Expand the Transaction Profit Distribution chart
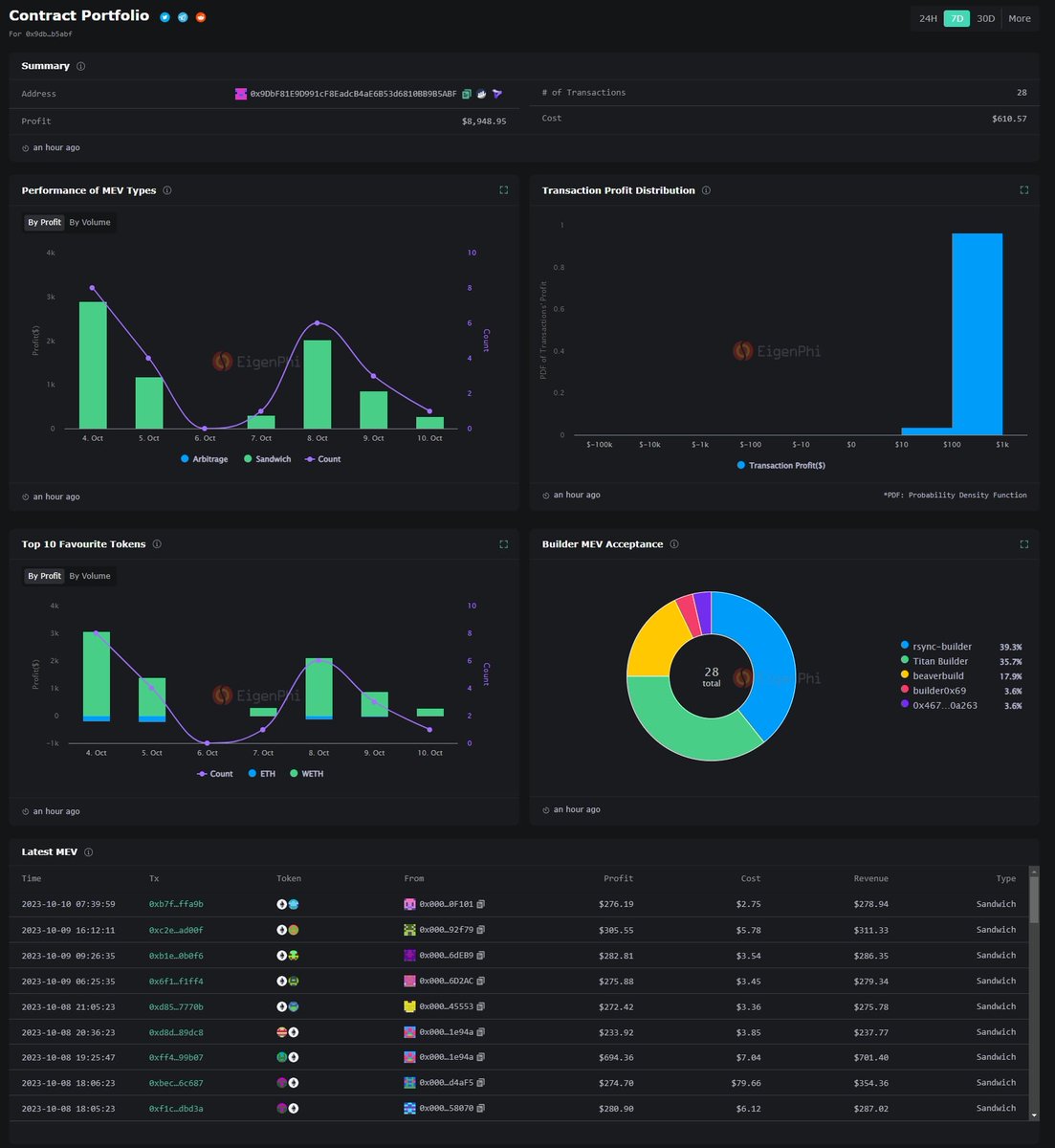The image size is (1055, 1148). point(1023,189)
